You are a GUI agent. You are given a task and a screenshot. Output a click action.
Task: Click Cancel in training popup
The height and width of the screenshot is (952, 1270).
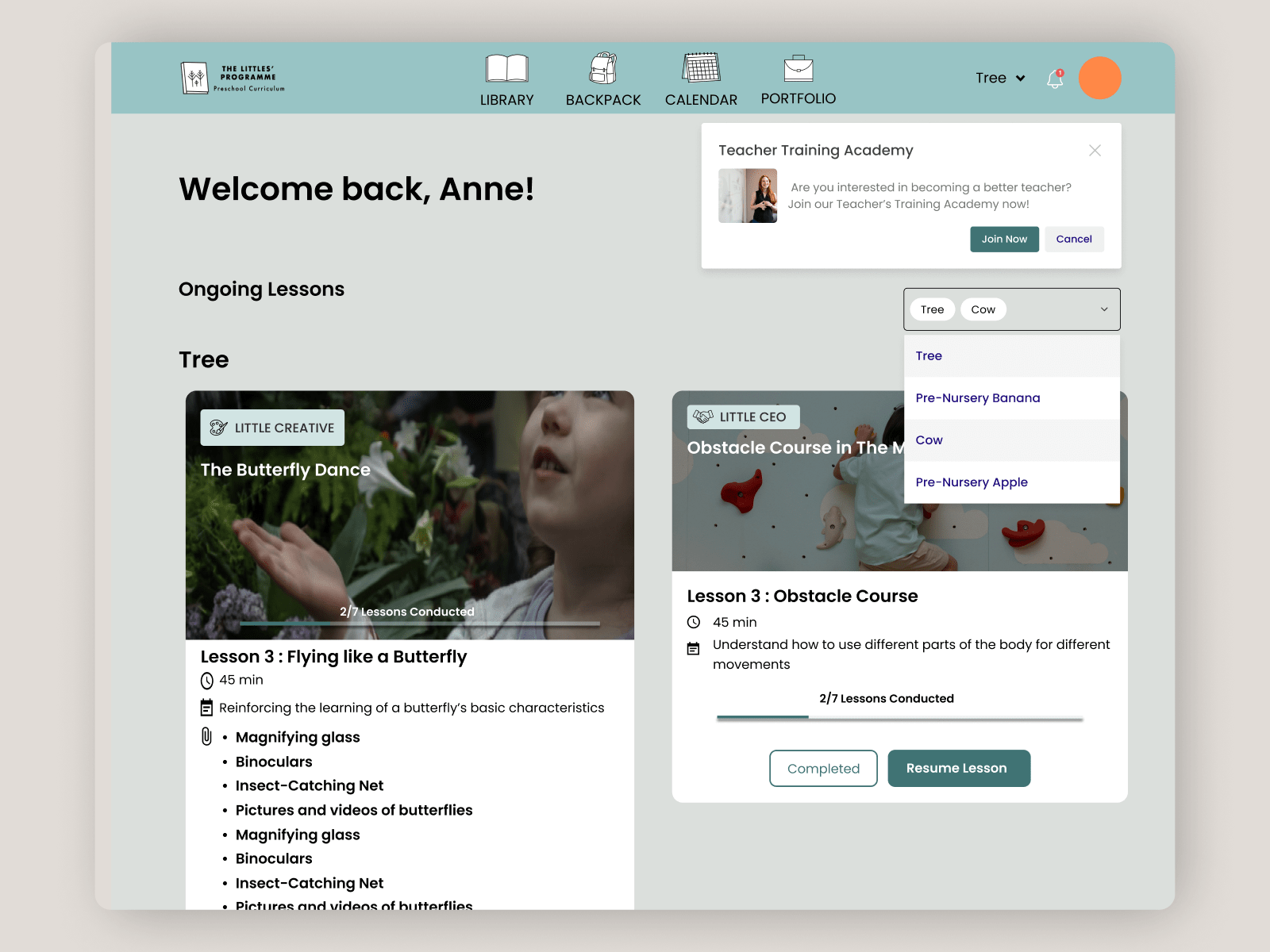coord(1074,239)
